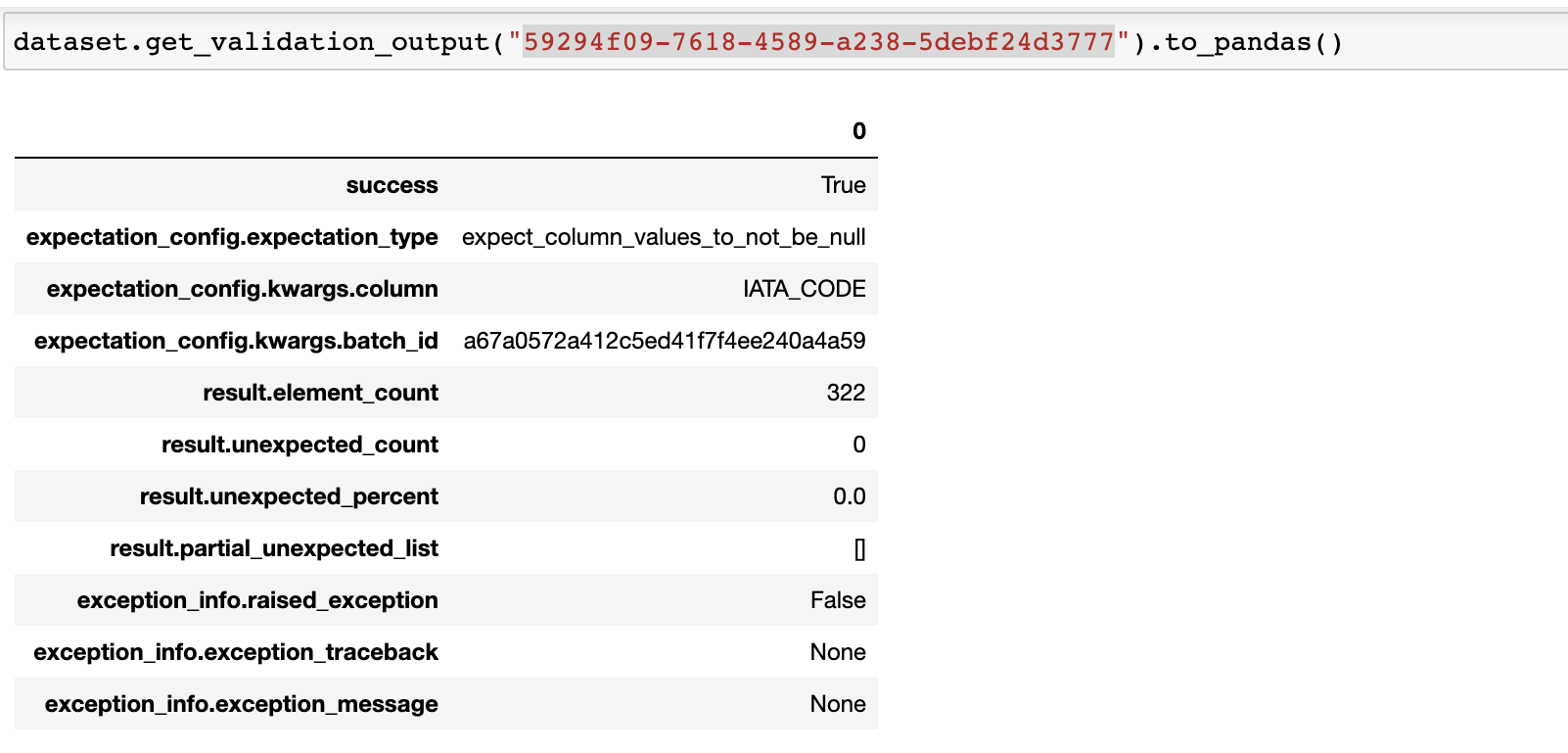Click the batch id 'a67a0572a412c5ed41f7f4ee240a4a59'

tap(665, 341)
